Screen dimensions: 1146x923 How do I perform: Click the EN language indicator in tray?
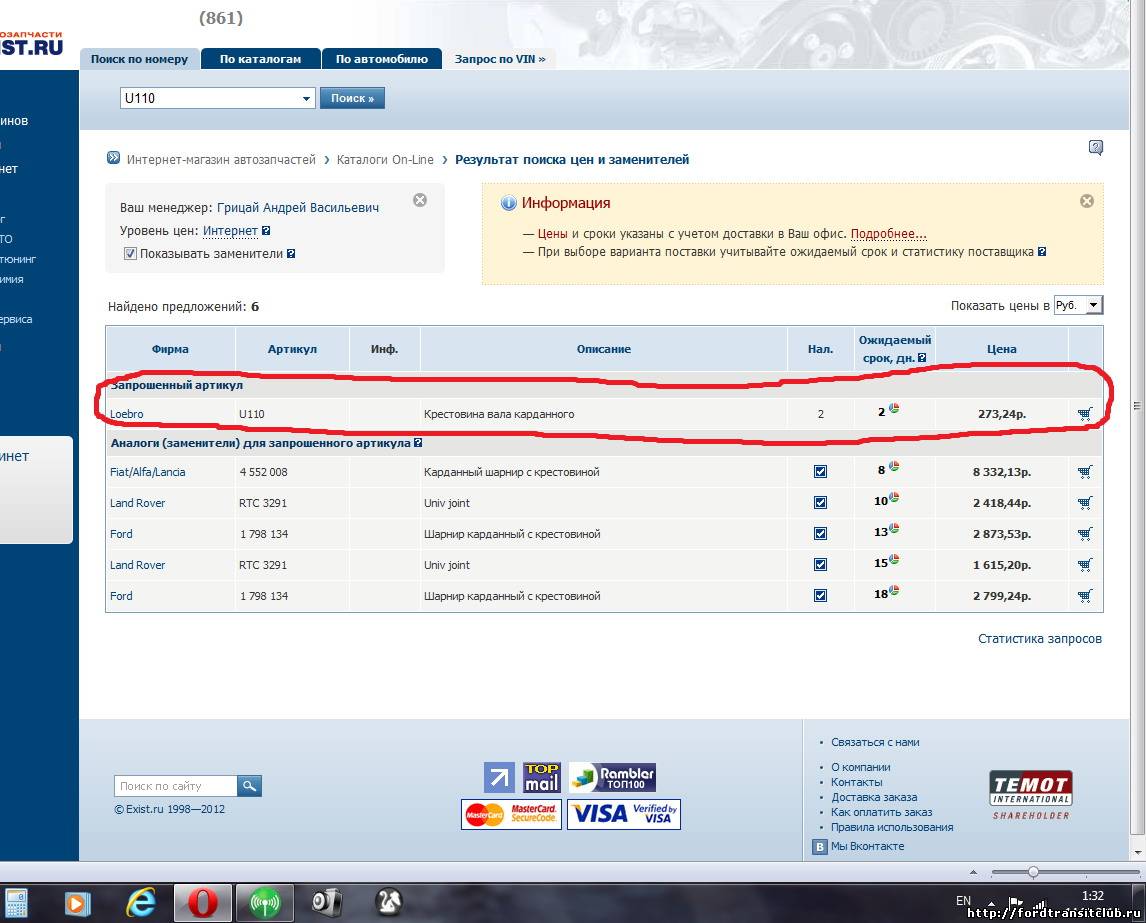(963, 900)
